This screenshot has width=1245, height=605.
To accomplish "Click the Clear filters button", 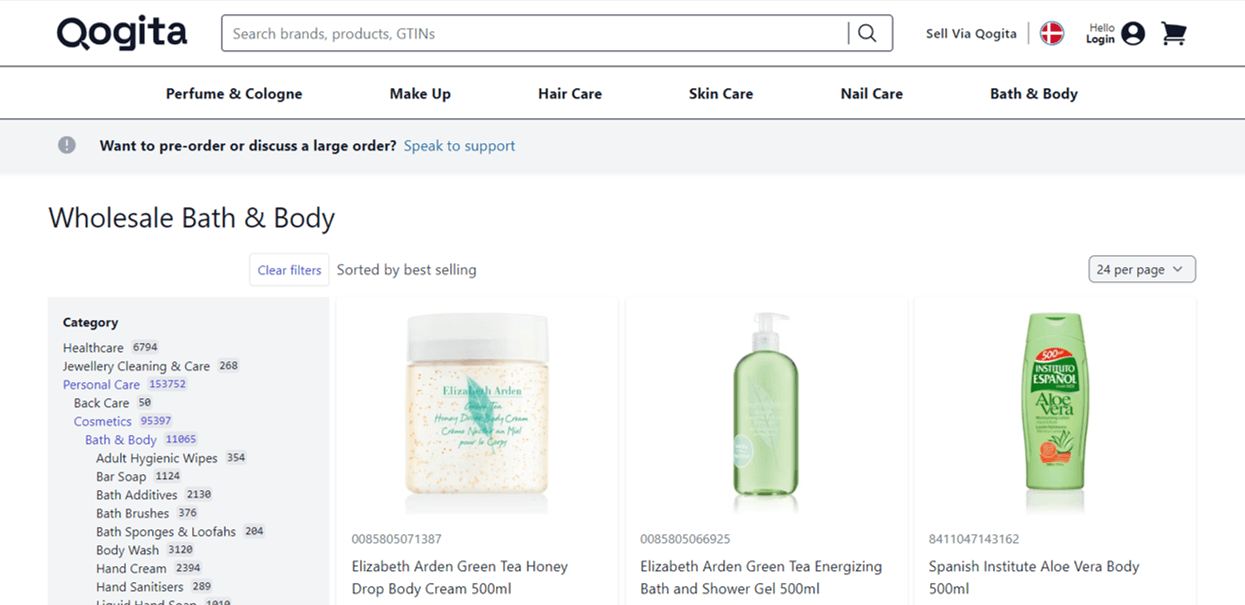I will (289, 269).
